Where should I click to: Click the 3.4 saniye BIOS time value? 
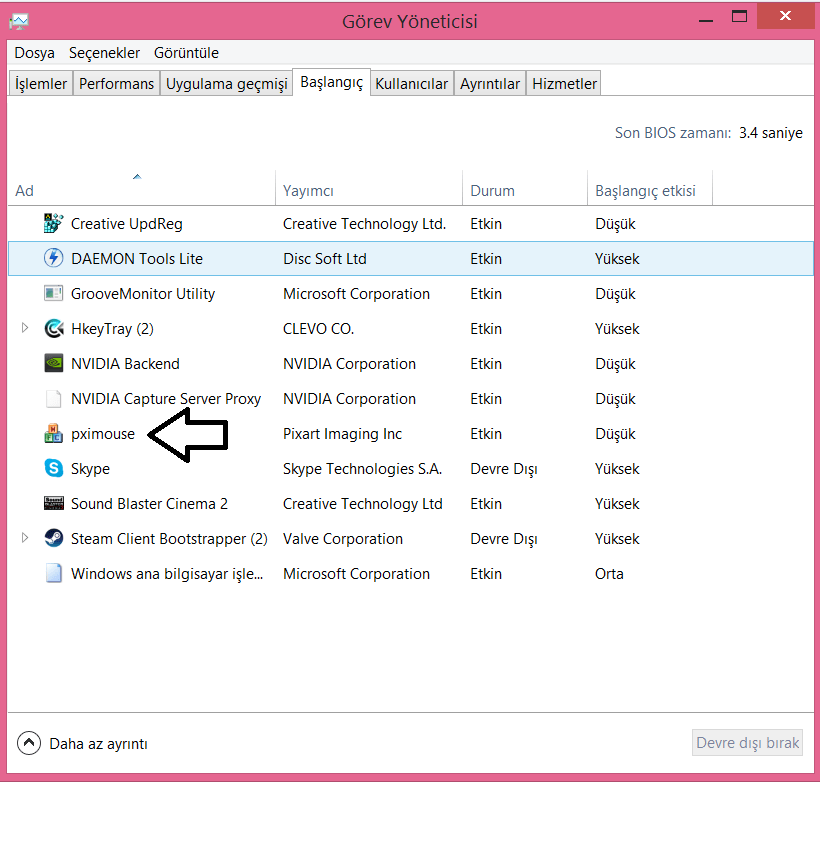tap(771, 133)
